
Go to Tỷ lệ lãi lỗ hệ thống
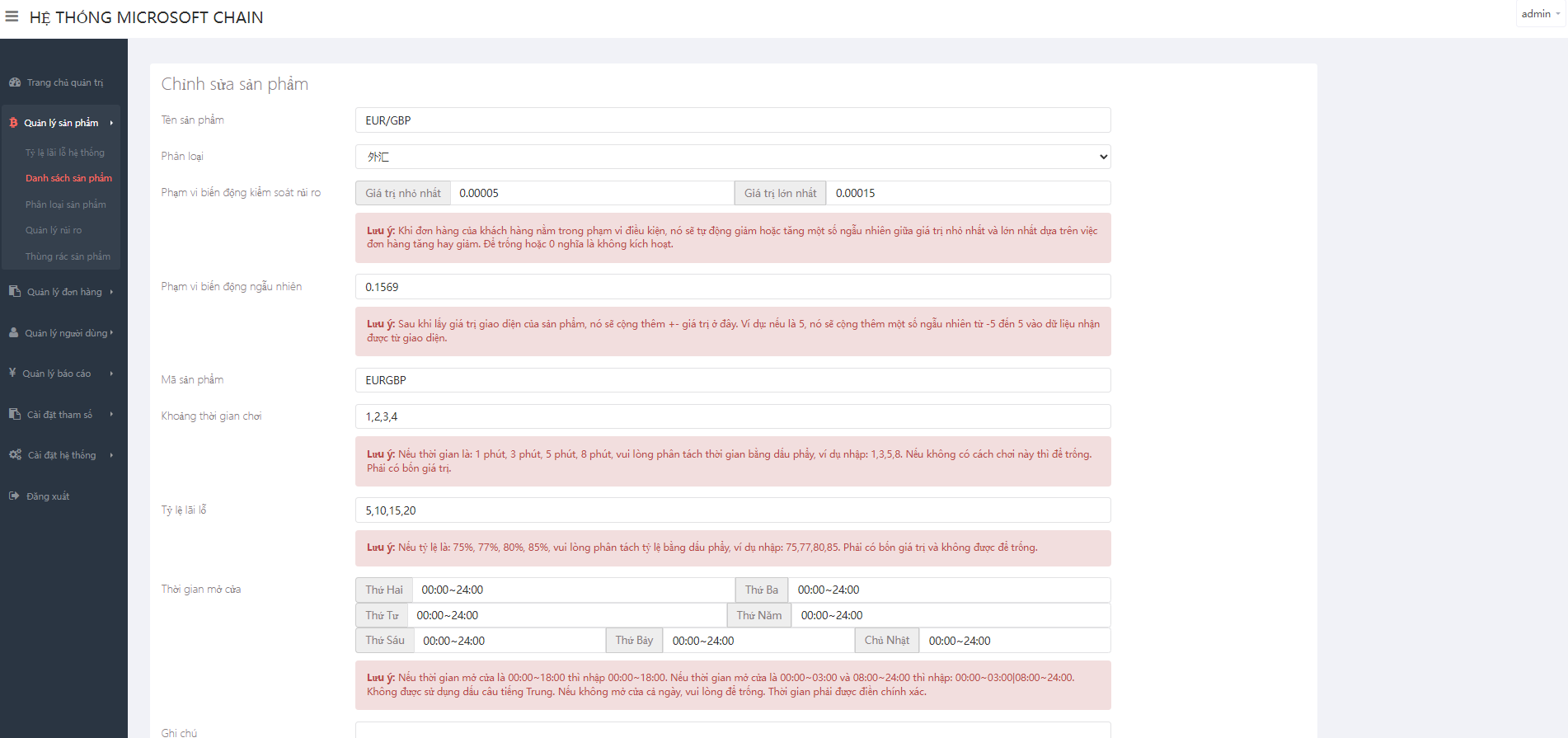tap(65, 153)
